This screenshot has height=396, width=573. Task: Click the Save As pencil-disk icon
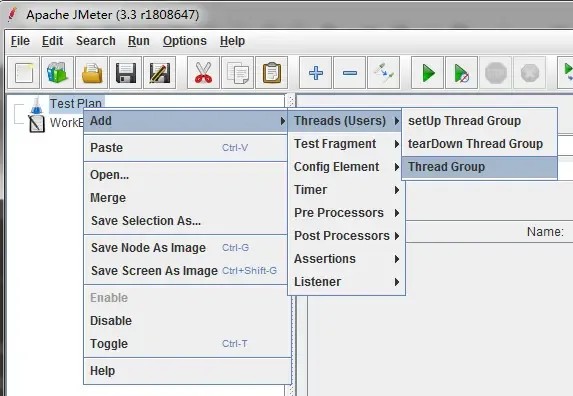tap(159, 73)
